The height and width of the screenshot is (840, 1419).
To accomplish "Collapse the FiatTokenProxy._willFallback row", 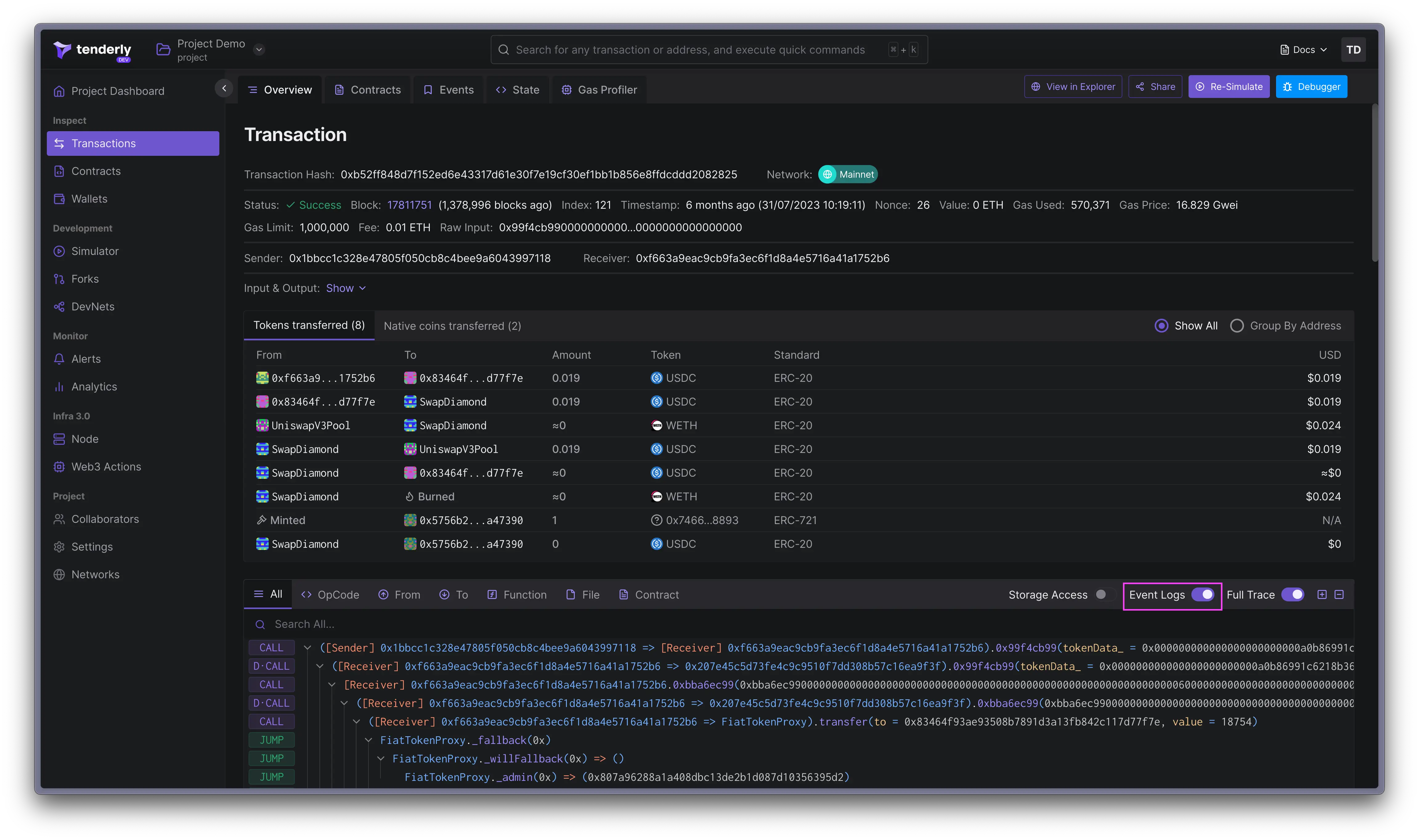I will pyautogui.click(x=381, y=758).
